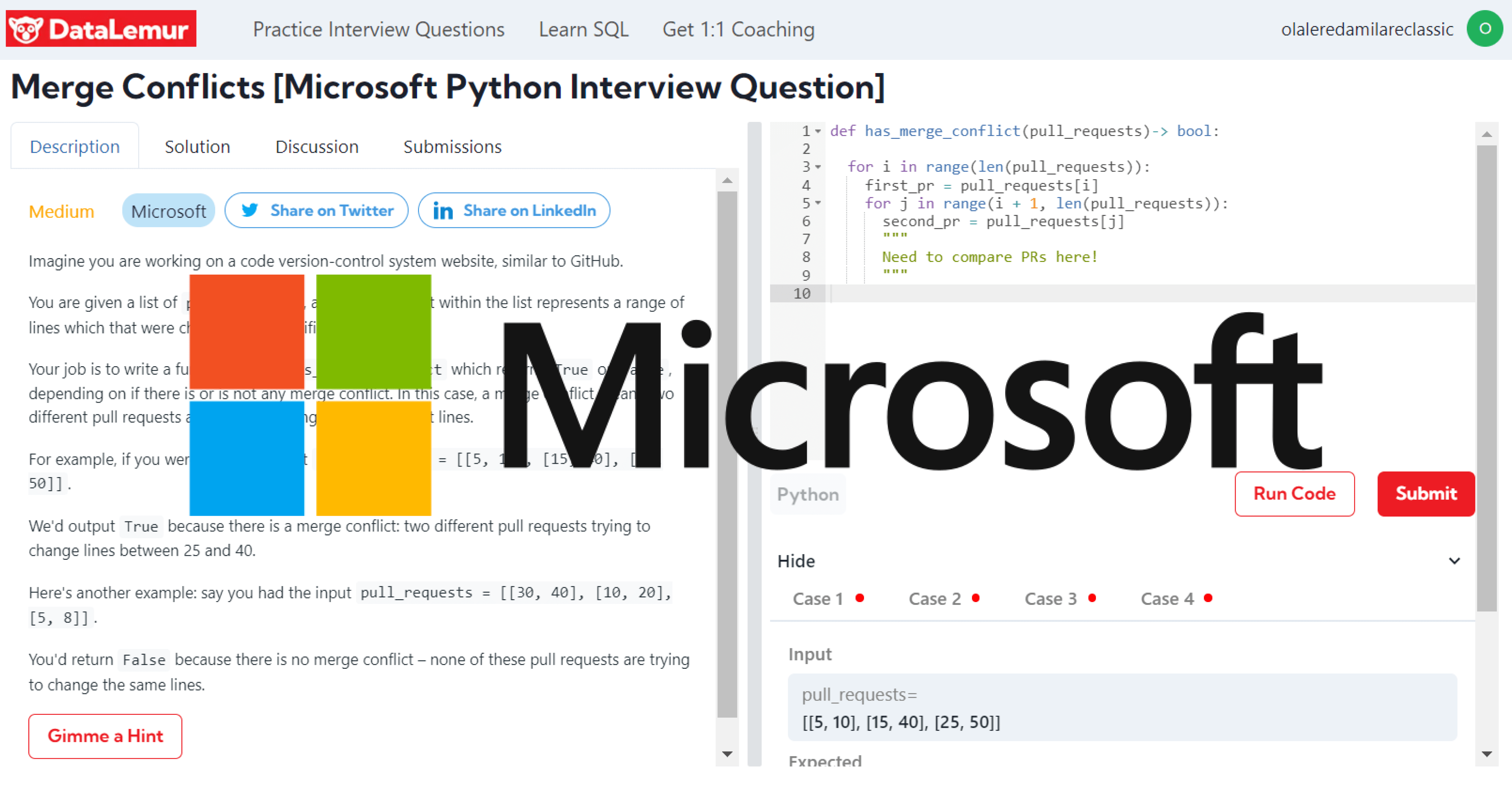Click the description panel scrollbar thumb
Viewport: 1512px width, 791px height.
(727, 454)
